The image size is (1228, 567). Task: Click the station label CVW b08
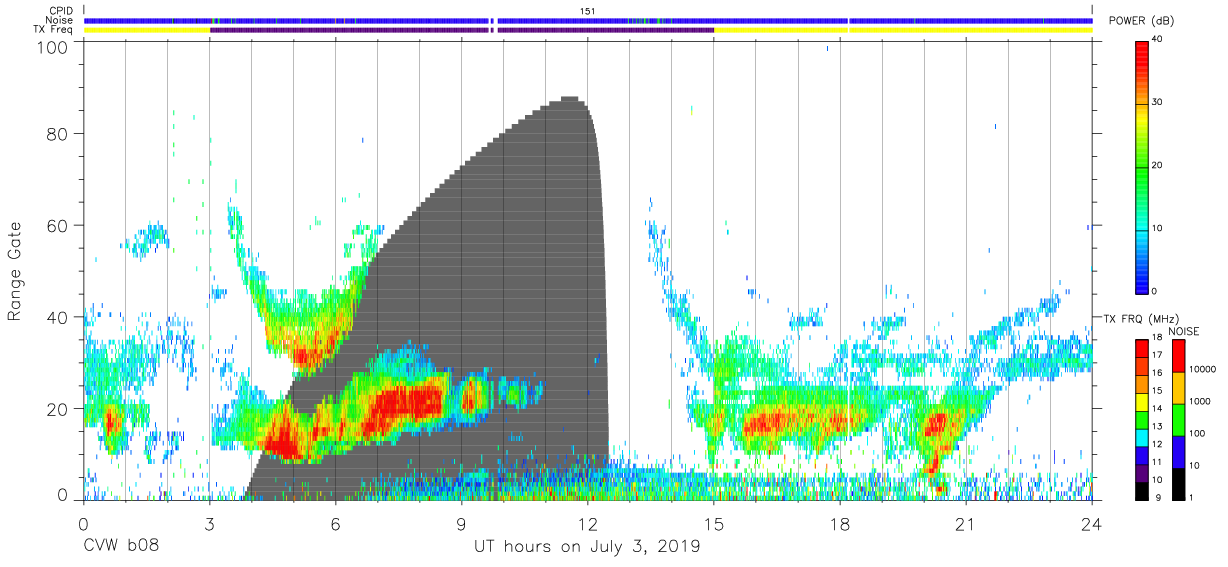tap(120, 547)
